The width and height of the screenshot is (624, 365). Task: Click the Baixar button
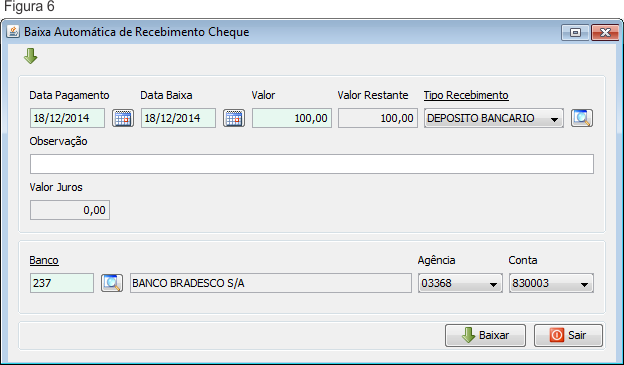(486, 335)
